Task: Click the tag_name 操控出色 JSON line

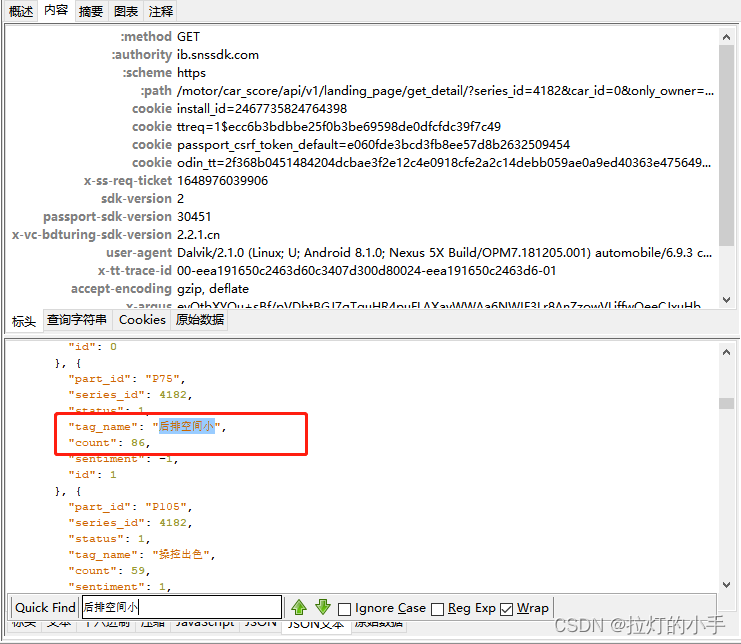Action: (142, 555)
